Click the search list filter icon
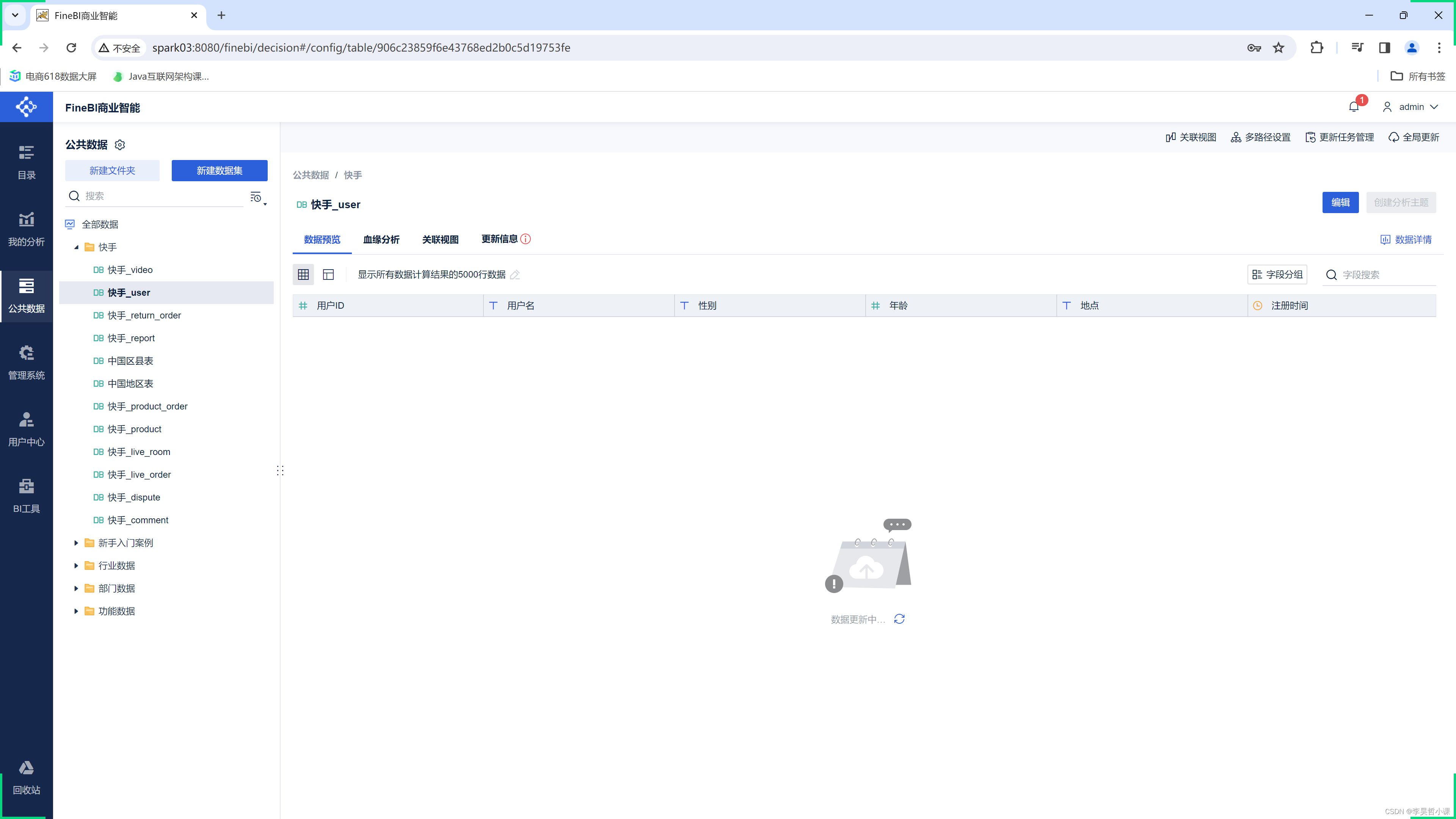 pos(258,197)
